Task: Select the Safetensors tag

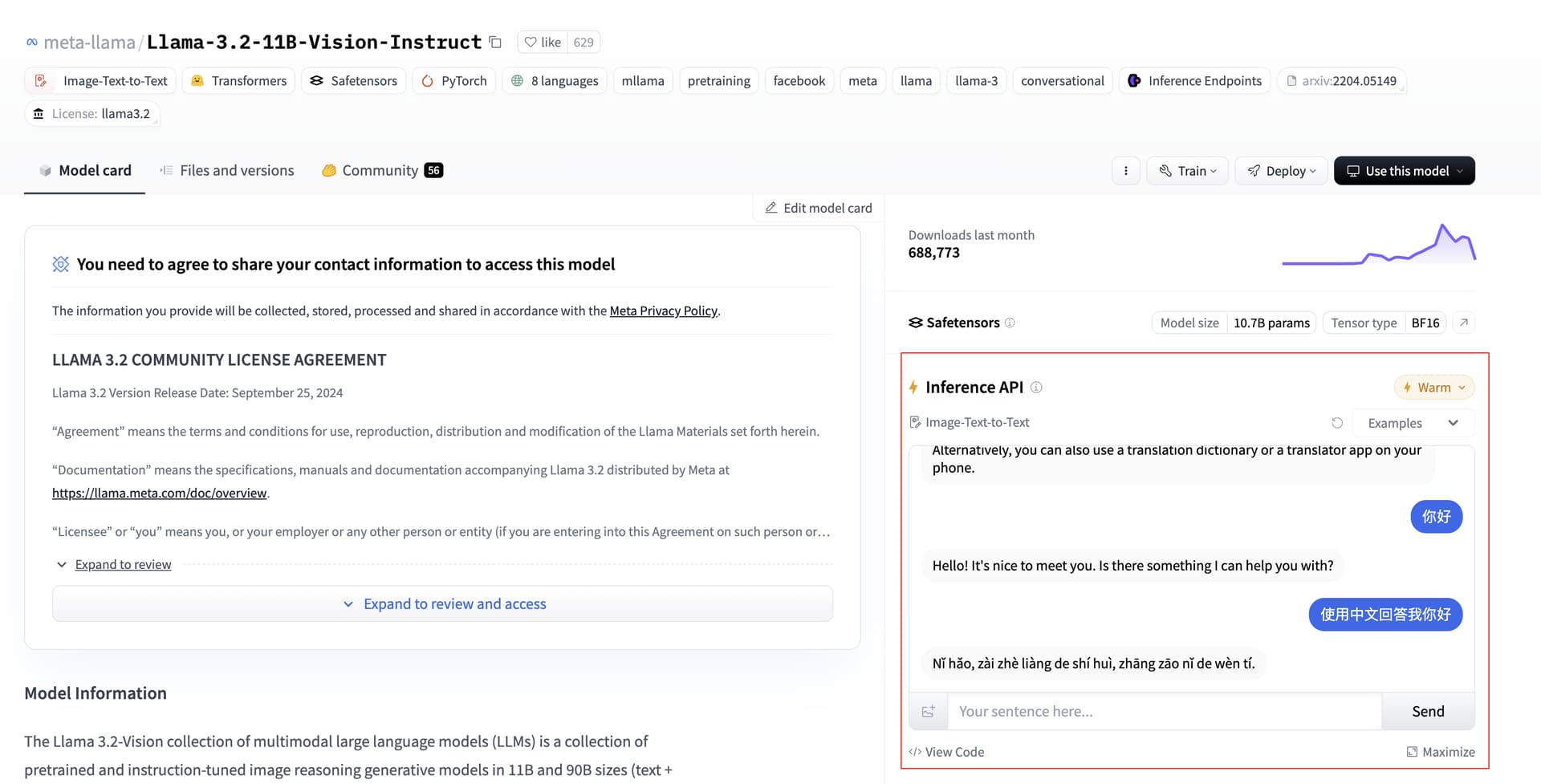Action: [354, 80]
